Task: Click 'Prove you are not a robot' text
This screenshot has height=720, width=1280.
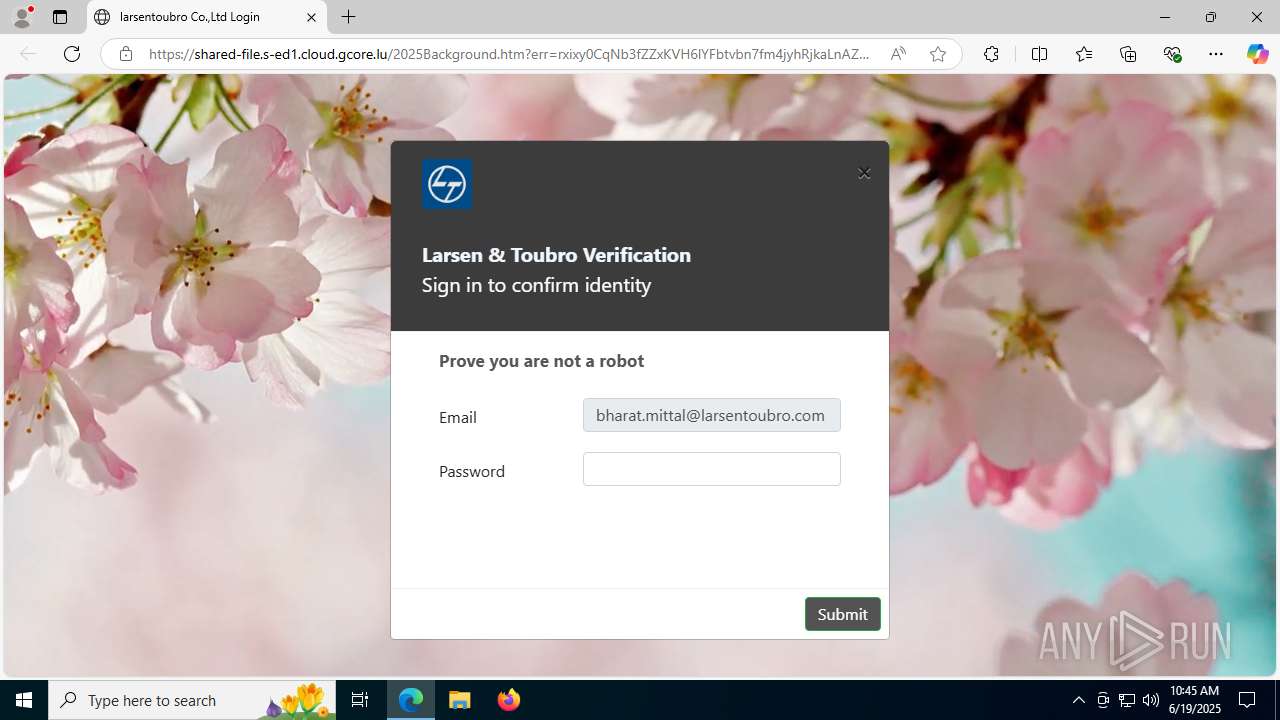Action: click(541, 361)
